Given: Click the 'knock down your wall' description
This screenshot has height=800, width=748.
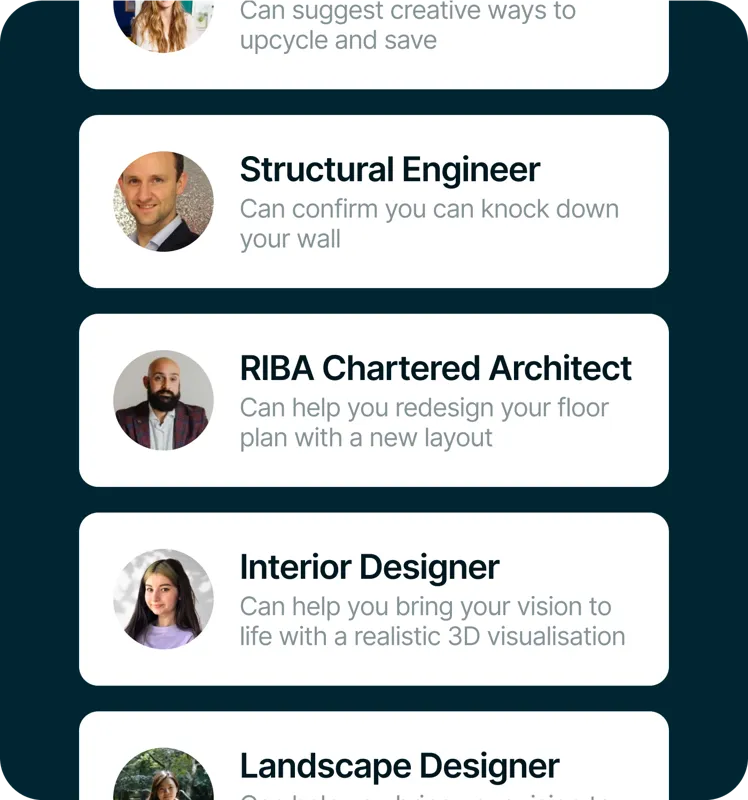Looking at the screenshot, I should click(429, 224).
